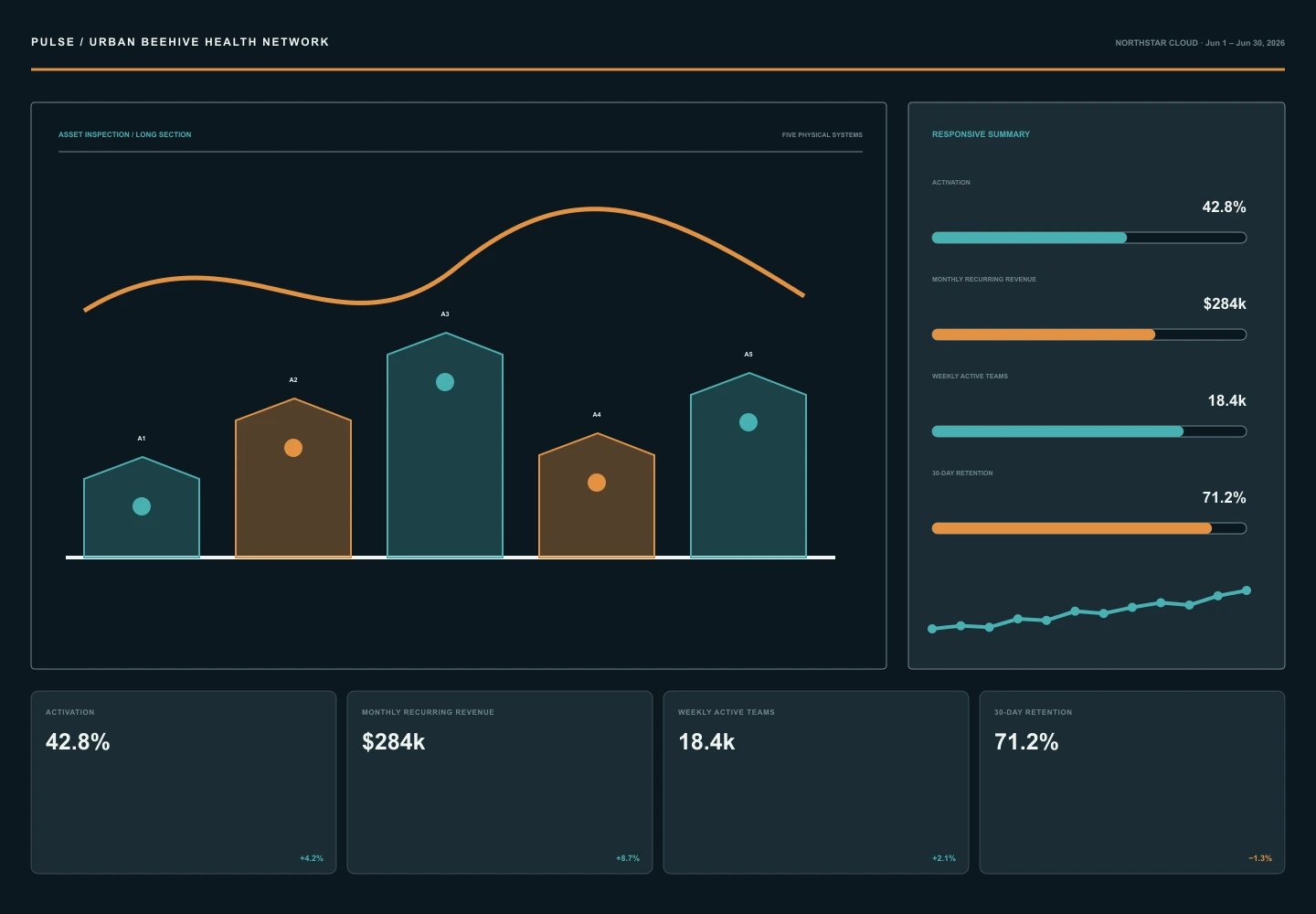Open the Activation 42.8% bottom card

(x=184, y=782)
